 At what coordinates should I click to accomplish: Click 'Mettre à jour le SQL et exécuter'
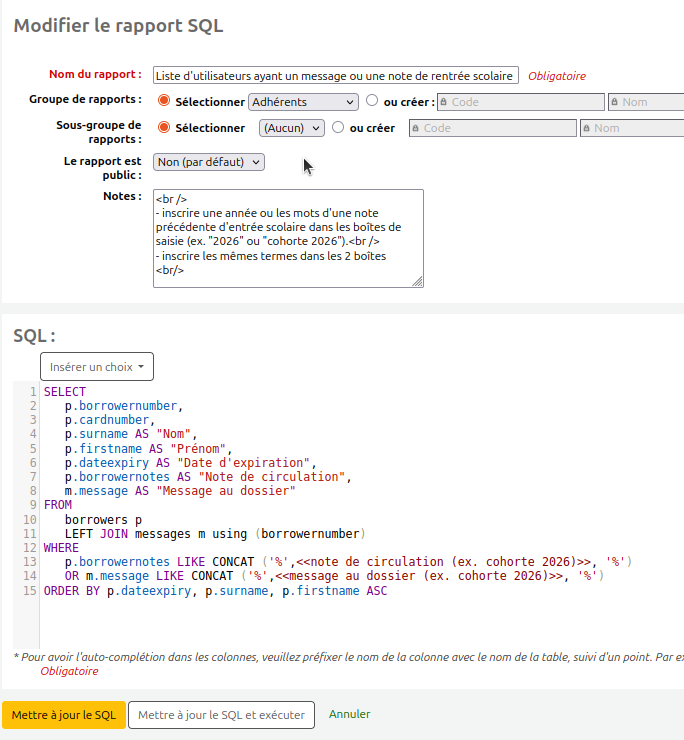tap(221, 715)
